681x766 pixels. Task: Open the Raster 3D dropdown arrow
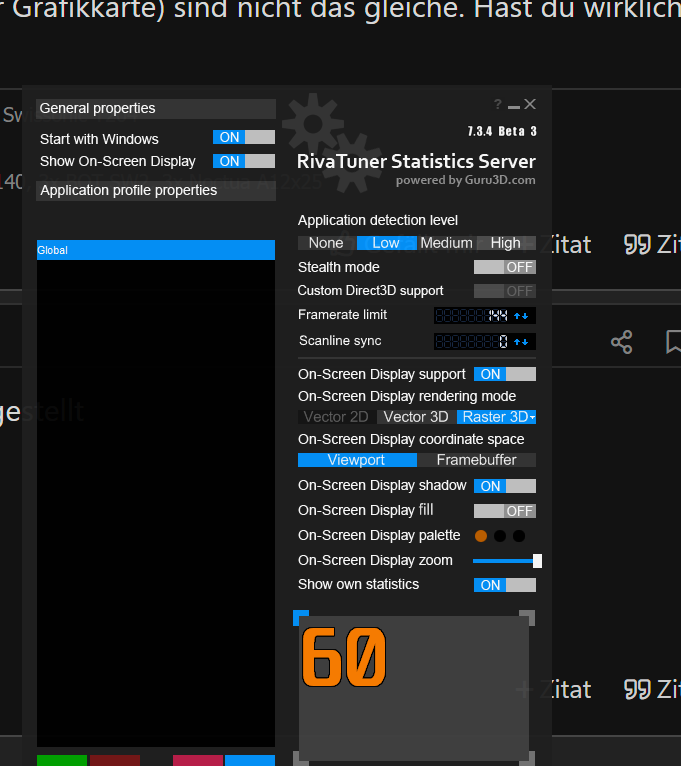(532, 417)
